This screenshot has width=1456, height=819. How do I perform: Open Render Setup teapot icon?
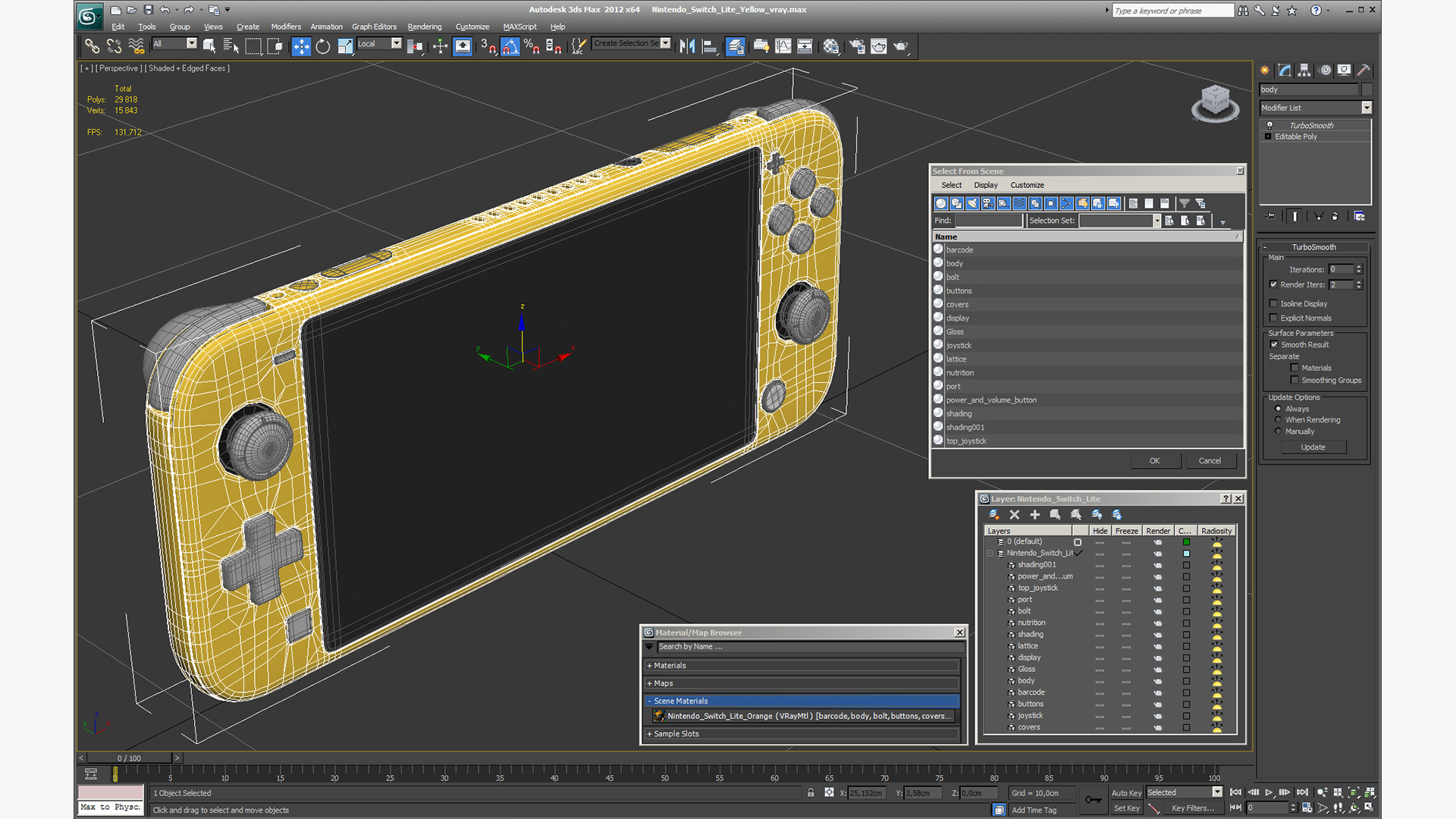[857, 46]
